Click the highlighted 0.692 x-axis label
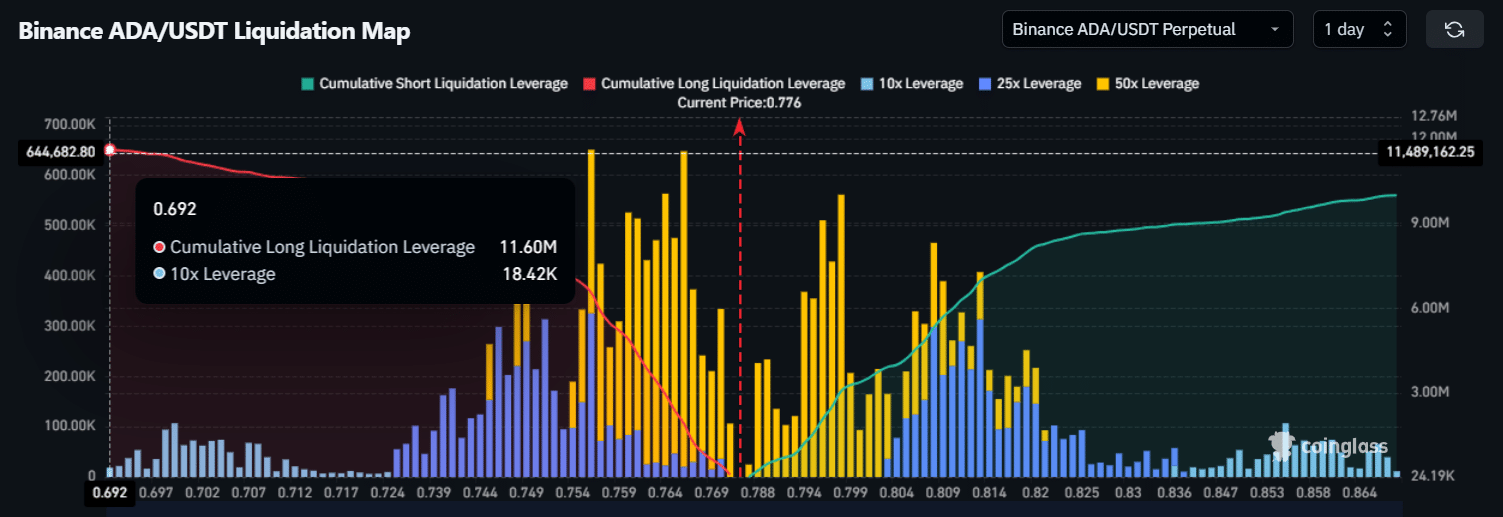This screenshot has width=1503, height=517. [108, 492]
